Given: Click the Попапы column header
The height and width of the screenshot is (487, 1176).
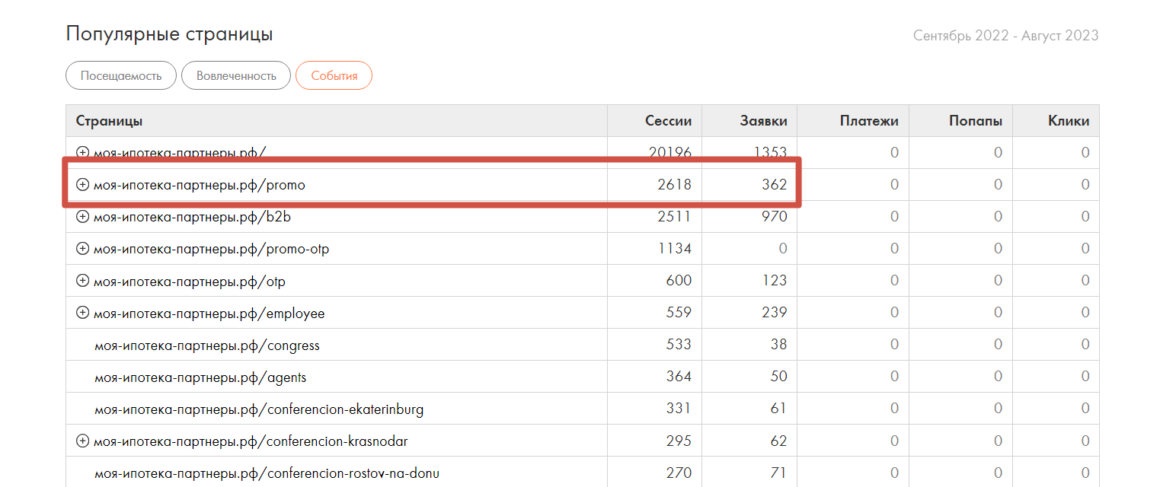Looking at the screenshot, I should 975,121.
